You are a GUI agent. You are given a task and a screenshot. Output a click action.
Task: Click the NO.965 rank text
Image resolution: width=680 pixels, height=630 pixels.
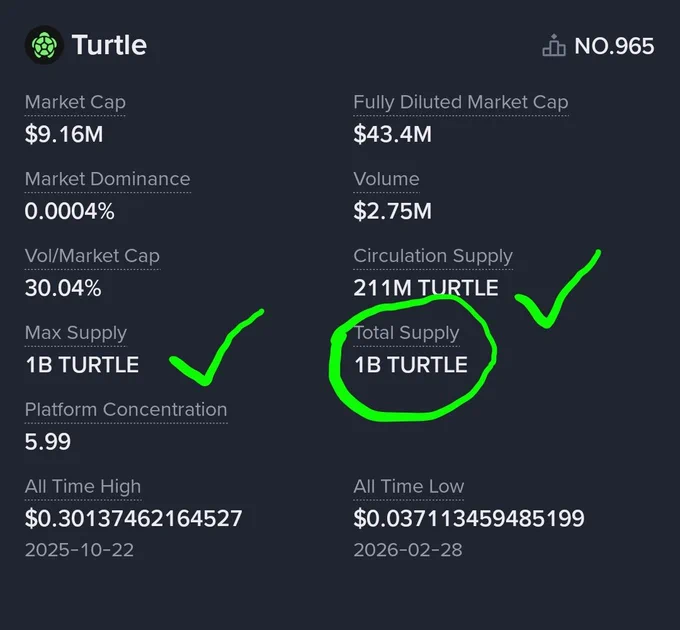(614, 46)
